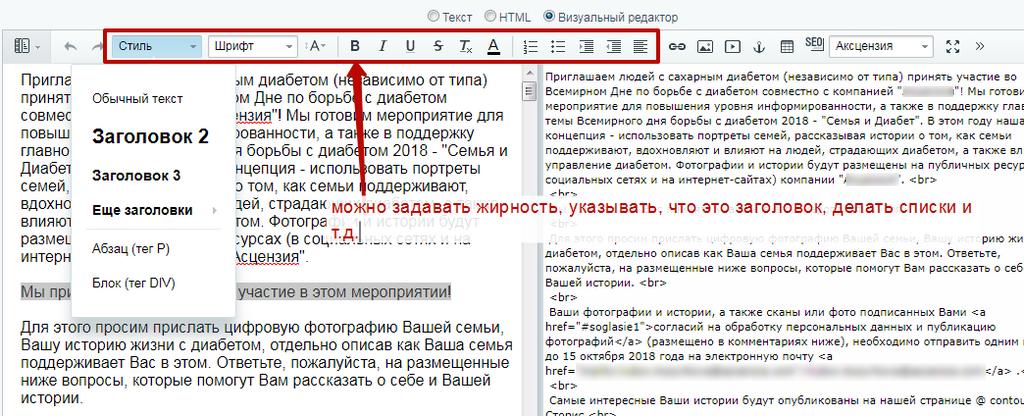Choose Заголовок 2 style
Viewport: 1024px width, 416px height.
click(153, 137)
